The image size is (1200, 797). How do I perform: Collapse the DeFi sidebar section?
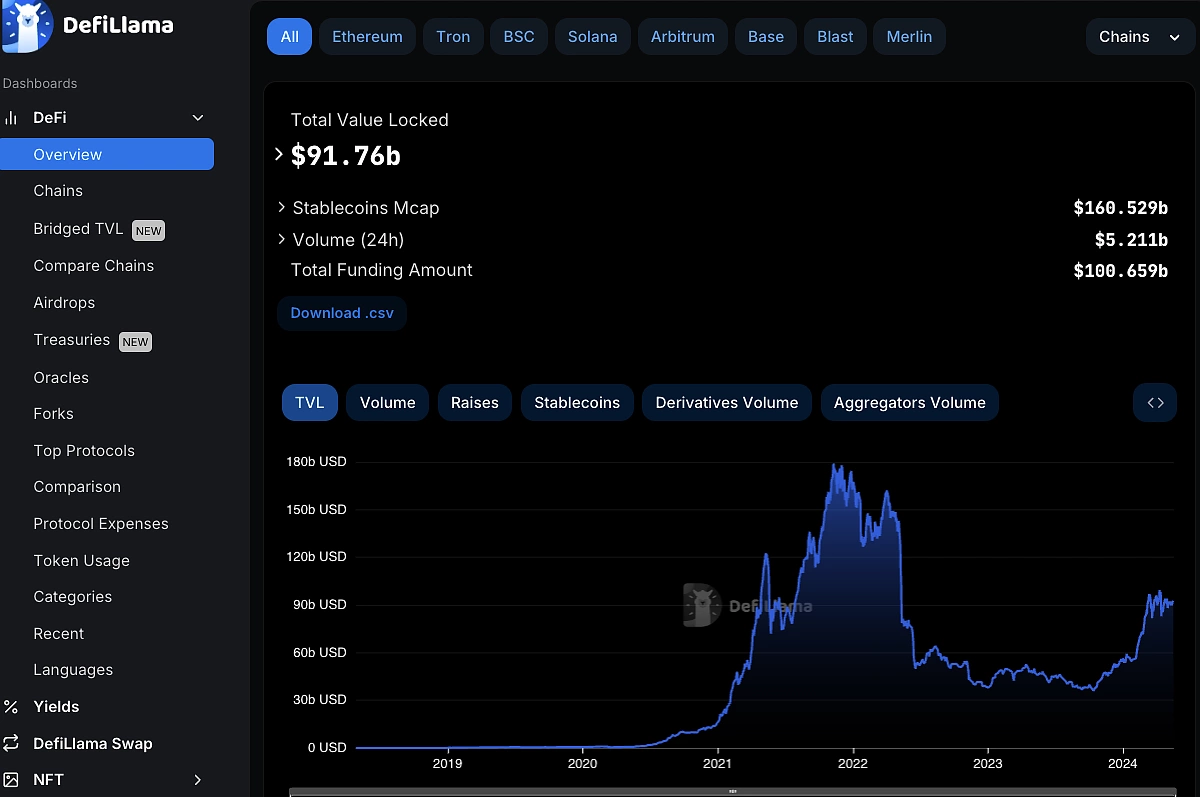coord(198,118)
